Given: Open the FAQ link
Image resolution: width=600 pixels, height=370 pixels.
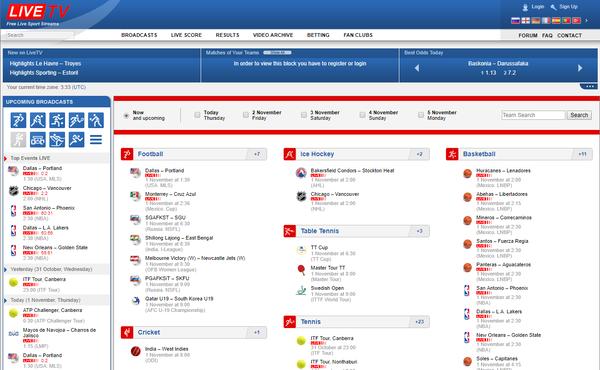Looking at the screenshot, I should click(x=547, y=35).
